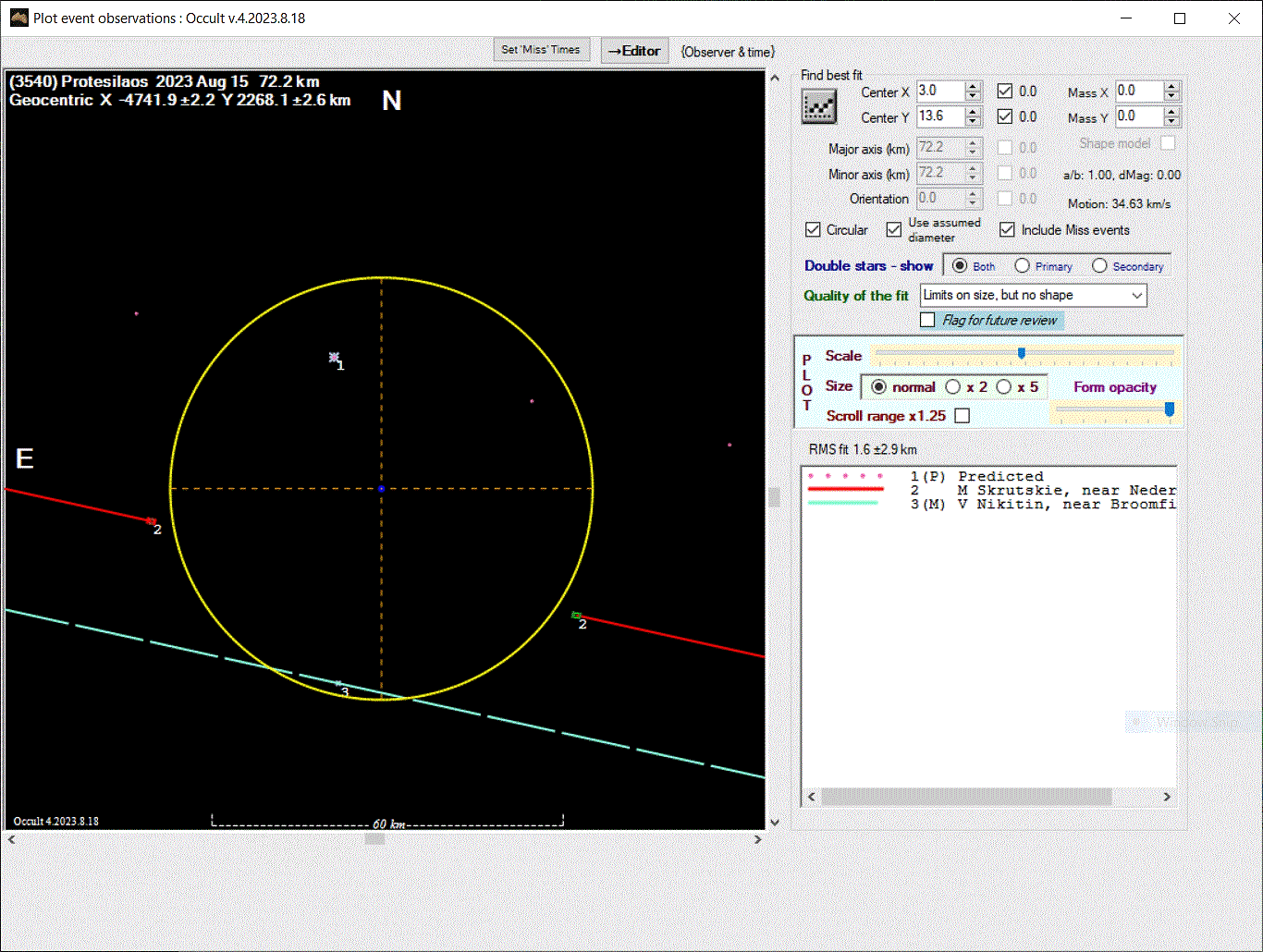This screenshot has height=952, width=1263.
Task: Toggle the Center Y fit checkbox
Action: 1005,116
